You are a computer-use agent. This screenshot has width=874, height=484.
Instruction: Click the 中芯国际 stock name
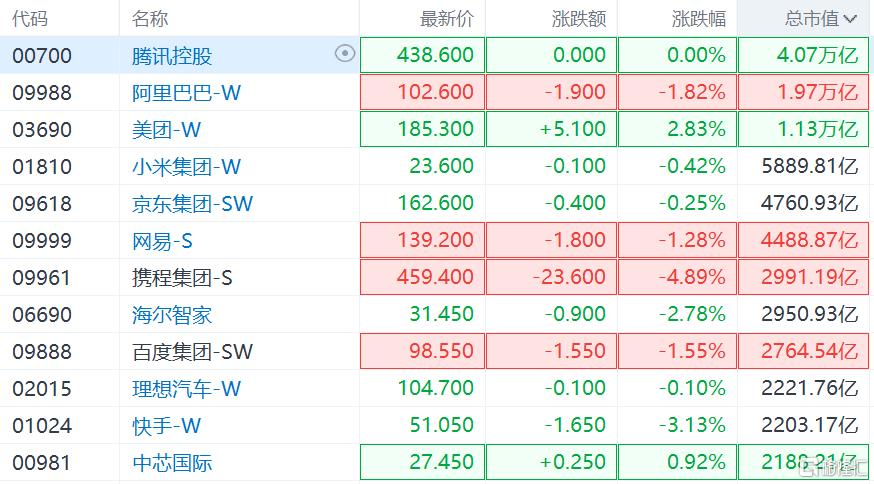point(172,463)
